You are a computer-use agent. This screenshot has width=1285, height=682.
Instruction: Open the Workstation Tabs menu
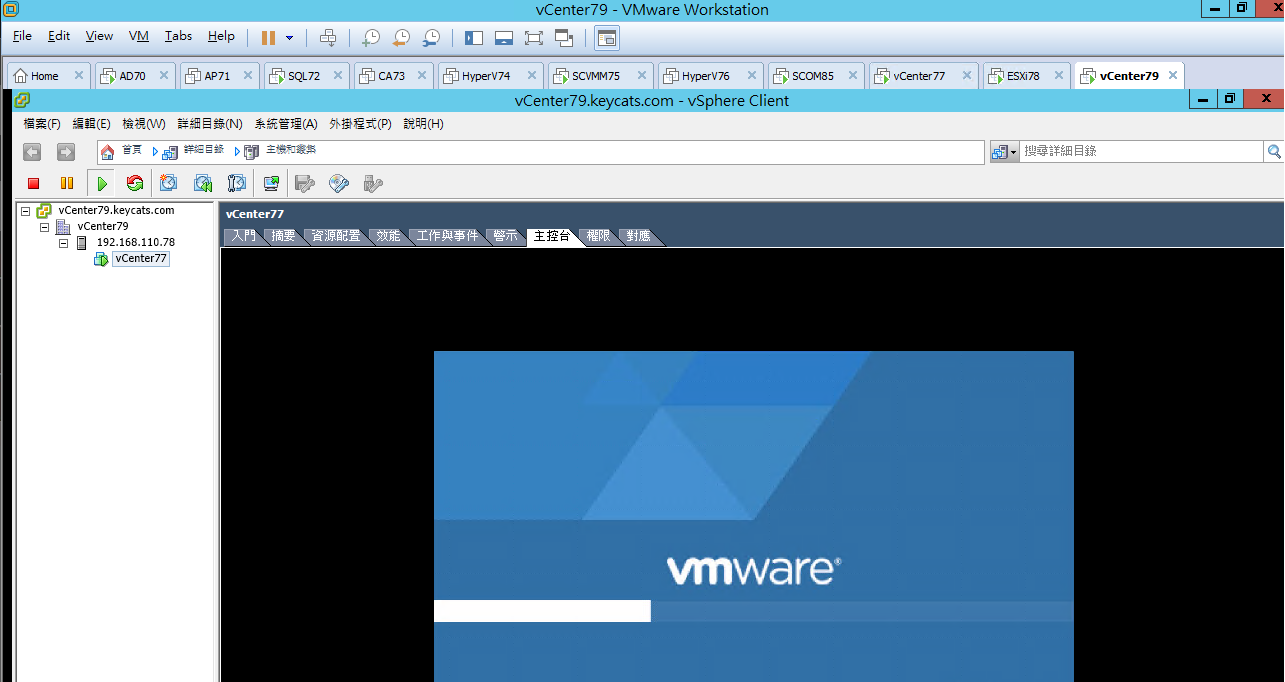178,36
